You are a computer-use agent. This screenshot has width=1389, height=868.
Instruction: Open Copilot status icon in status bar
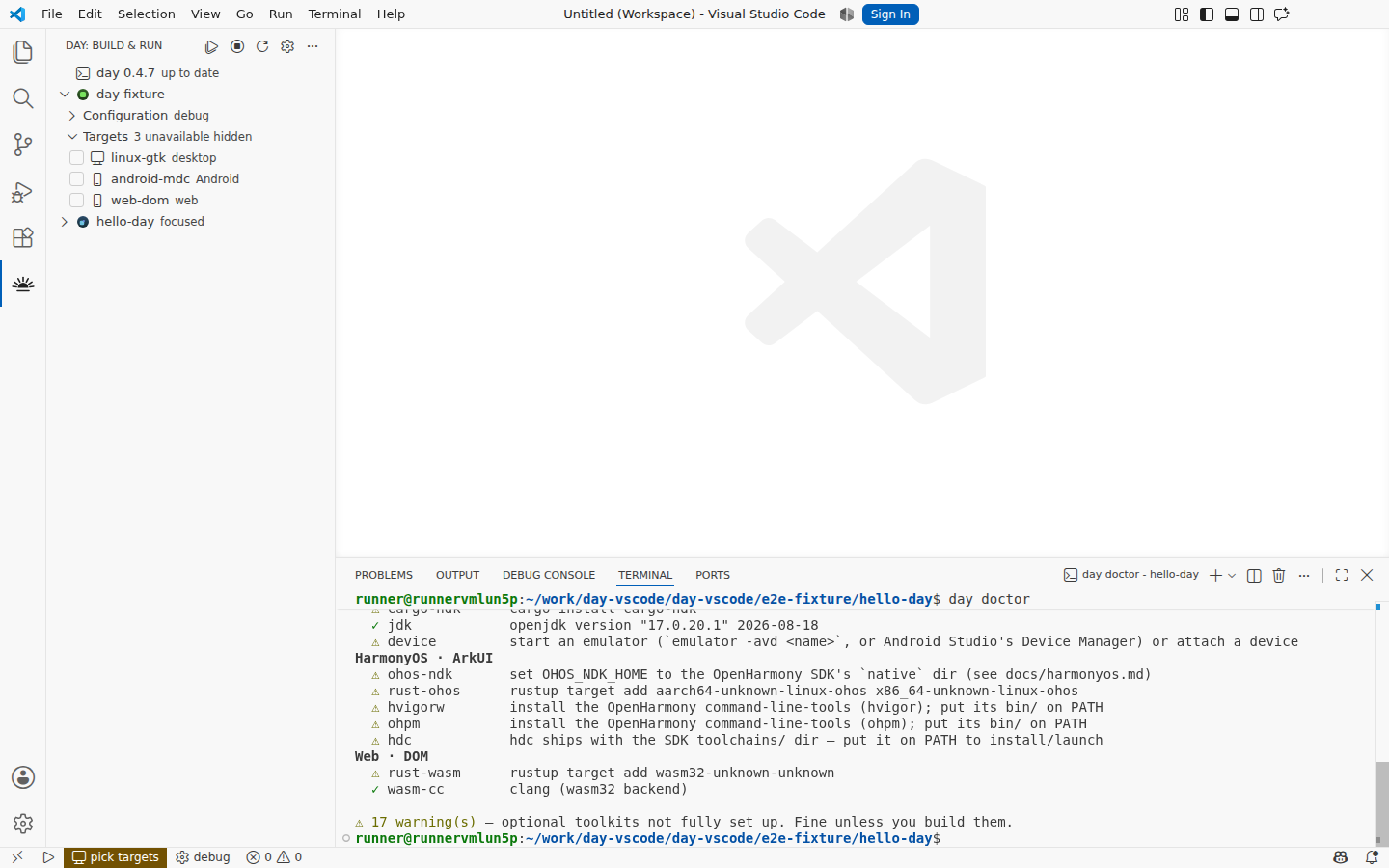click(1341, 857)
